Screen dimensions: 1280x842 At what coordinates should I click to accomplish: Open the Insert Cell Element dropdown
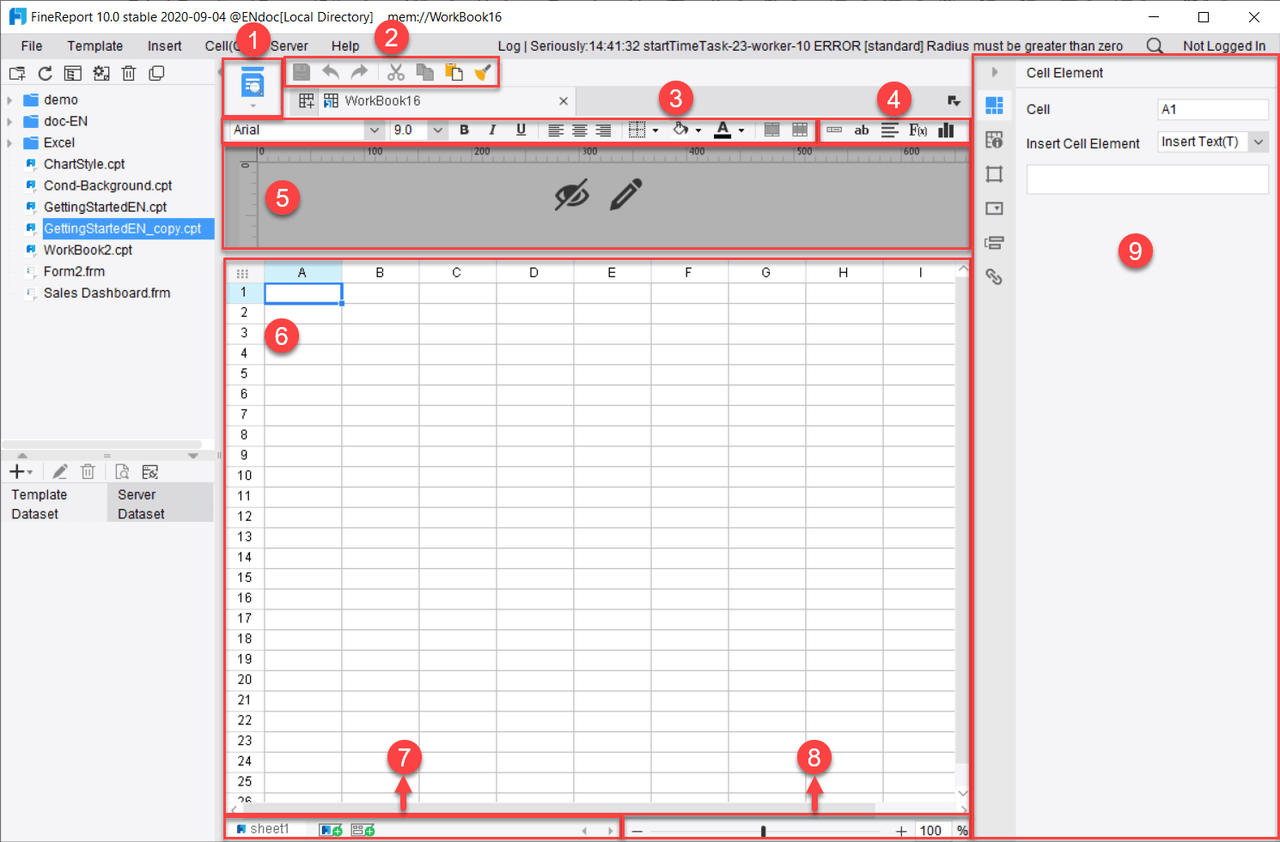click(1258, 143)
